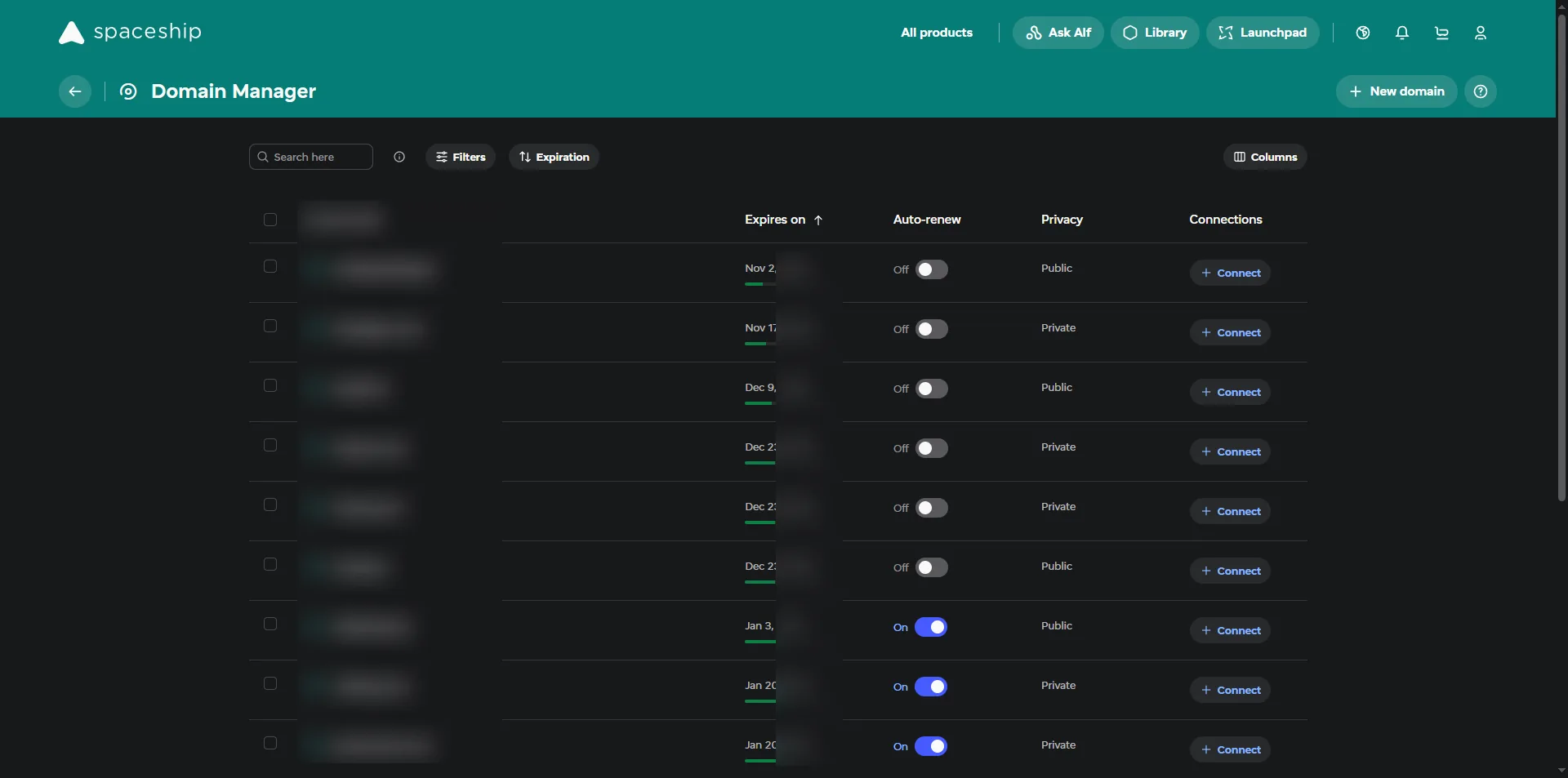Viewport: 1568px width, 778px height.
Task: Click the Spaceship logo
Action: click(x=130, y=32)
